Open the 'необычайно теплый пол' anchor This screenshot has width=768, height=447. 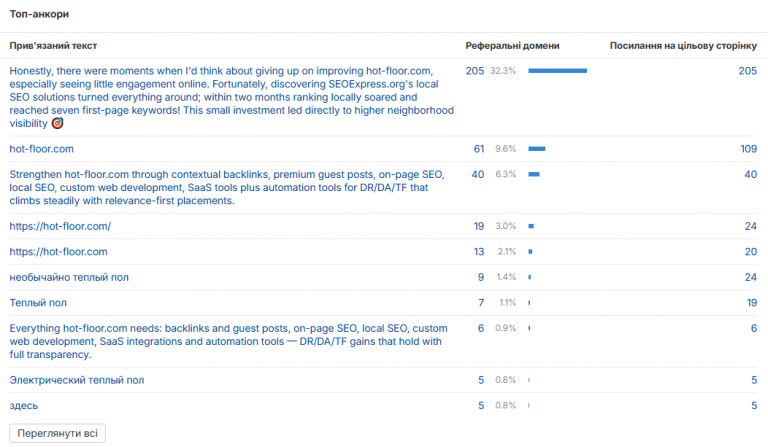coord(69,277)
